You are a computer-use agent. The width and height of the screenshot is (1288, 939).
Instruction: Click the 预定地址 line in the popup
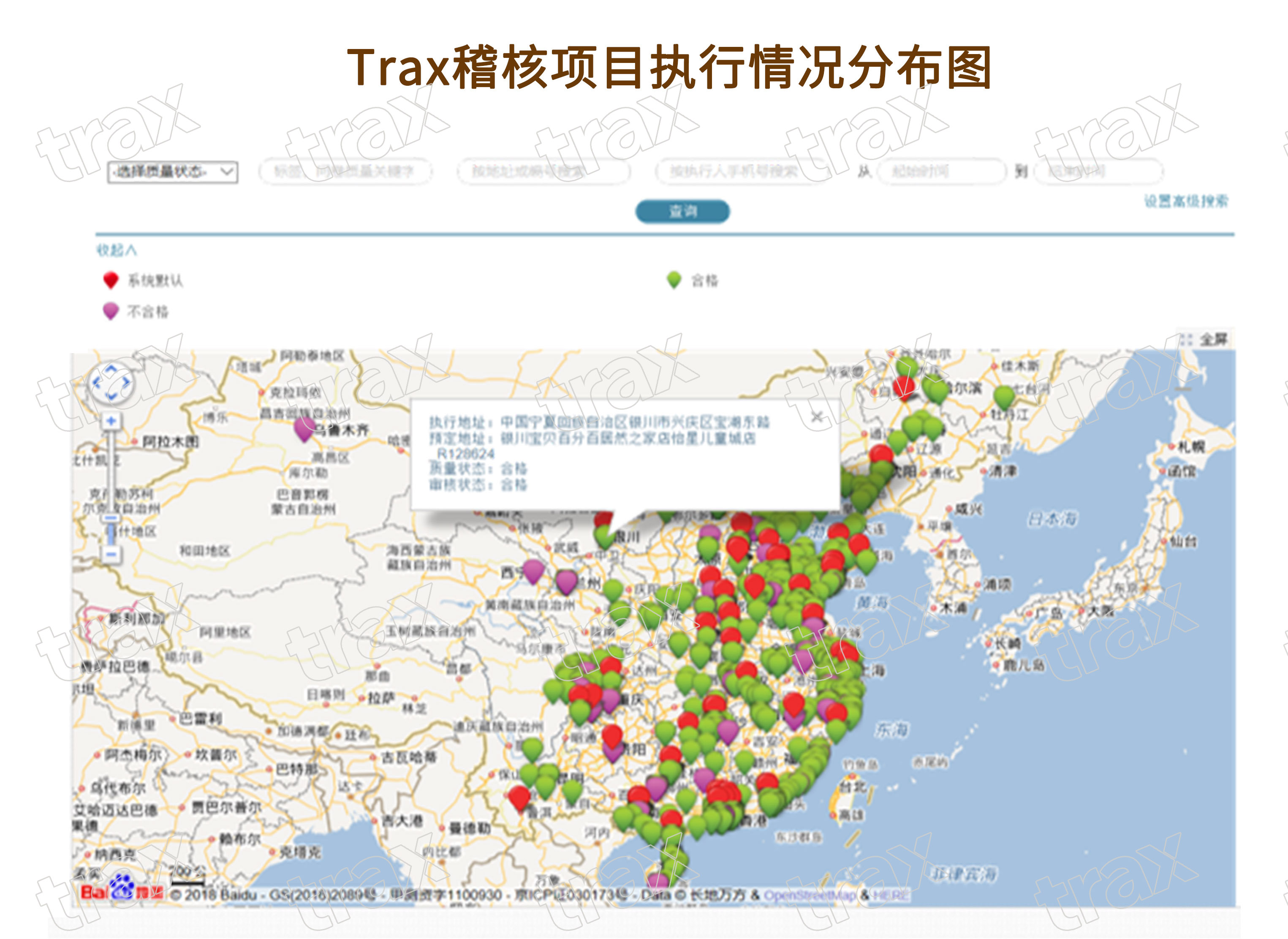(x=592, y=438)
